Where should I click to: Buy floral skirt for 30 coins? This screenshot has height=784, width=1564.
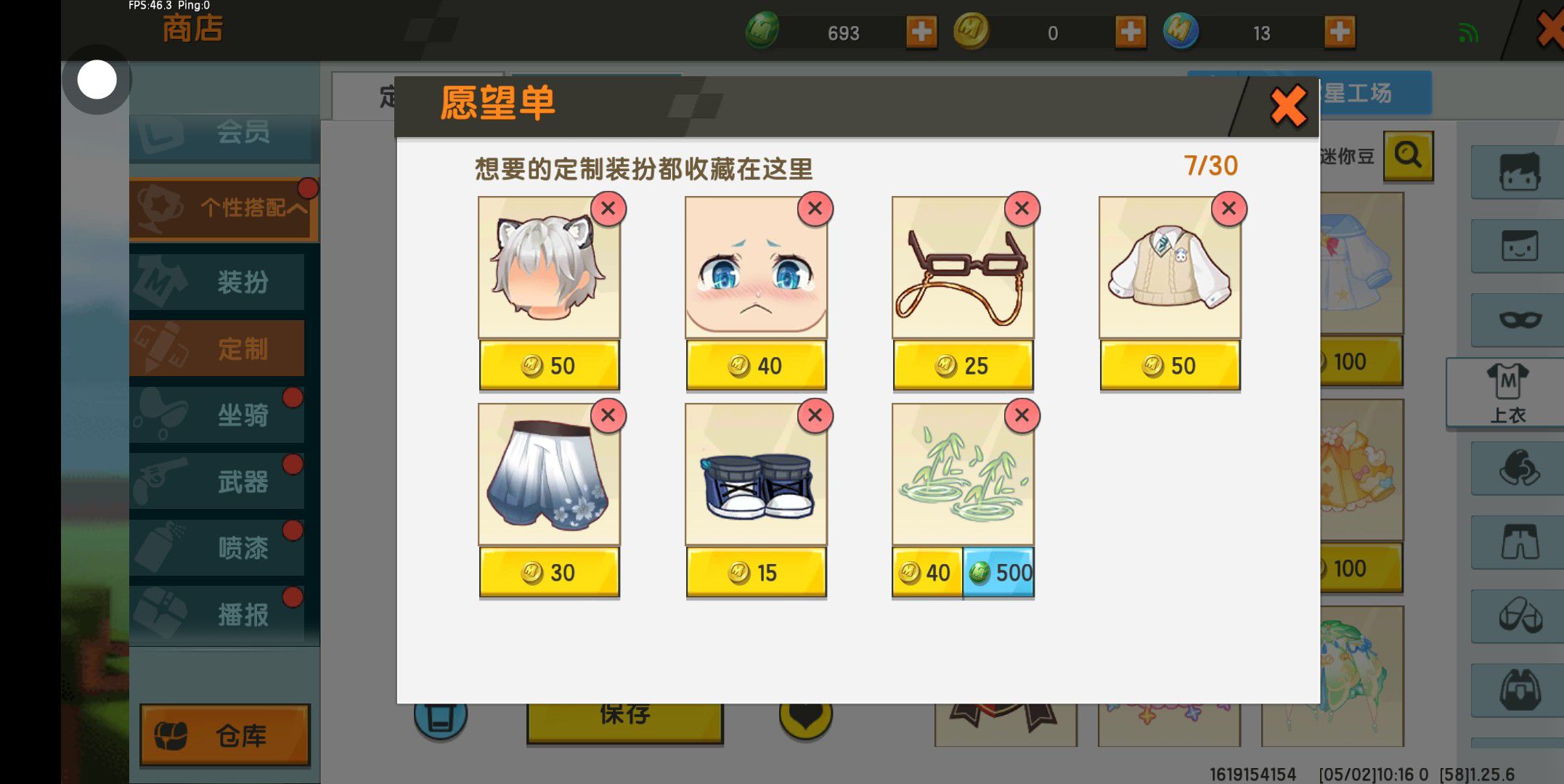coord(549,573)
